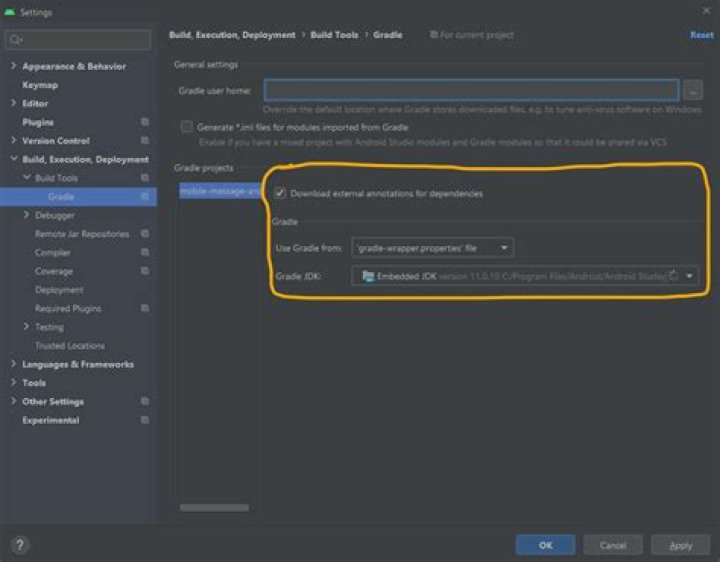Screen dimensions: 720x562
Task: Open Compiler settings page
Action: pos(52,253)
